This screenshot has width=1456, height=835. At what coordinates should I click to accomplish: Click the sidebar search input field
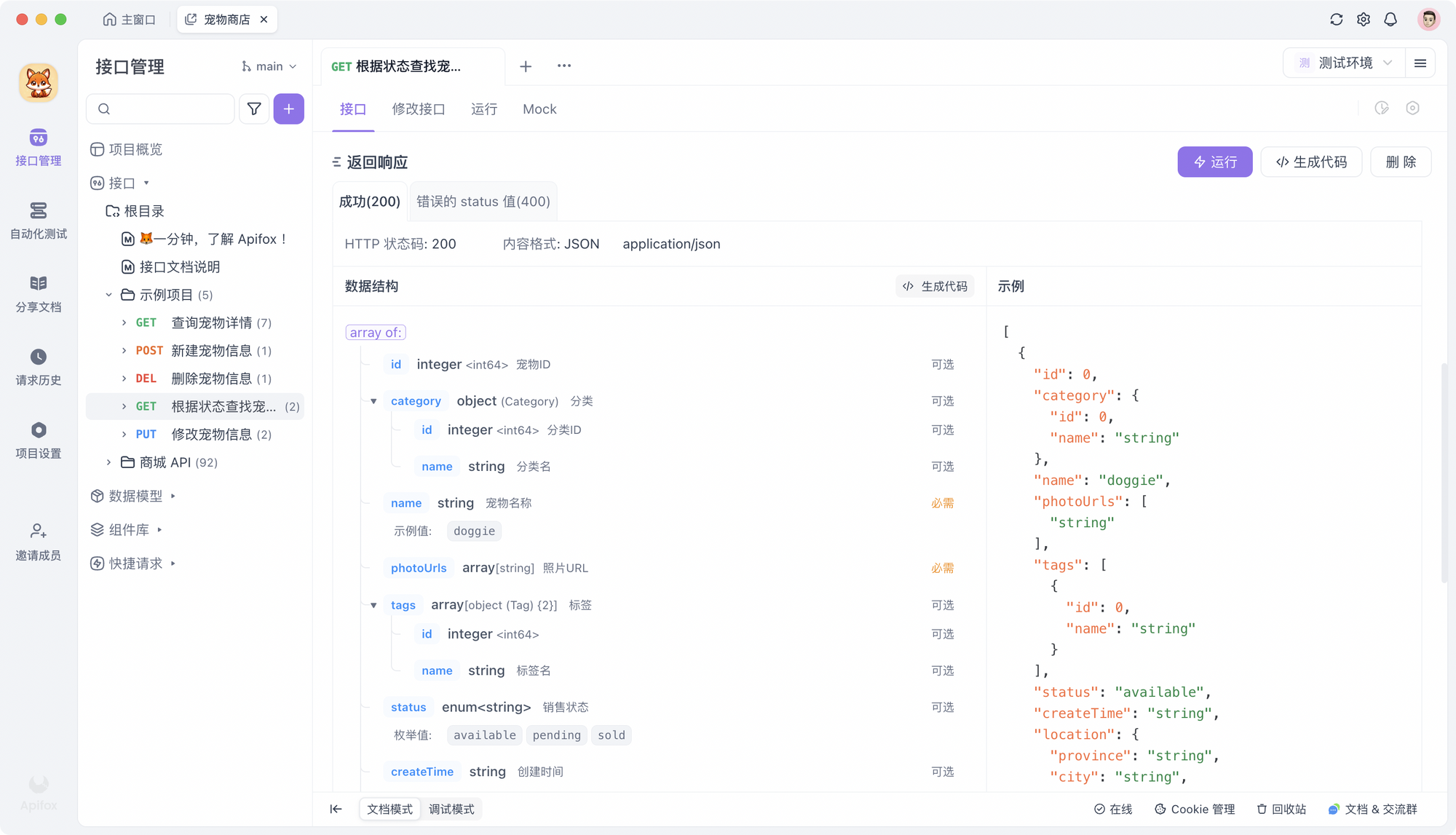pyautogui.click(x=160, y=108)
